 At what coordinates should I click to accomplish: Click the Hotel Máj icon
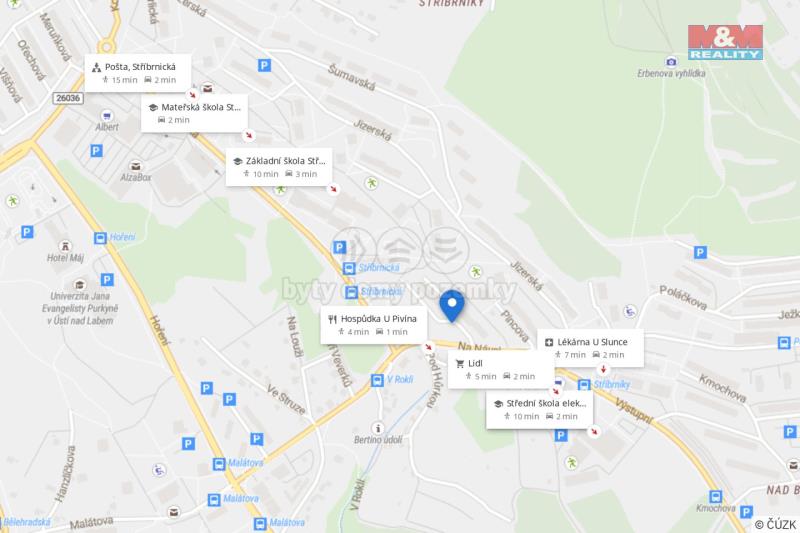coord(65,247)
